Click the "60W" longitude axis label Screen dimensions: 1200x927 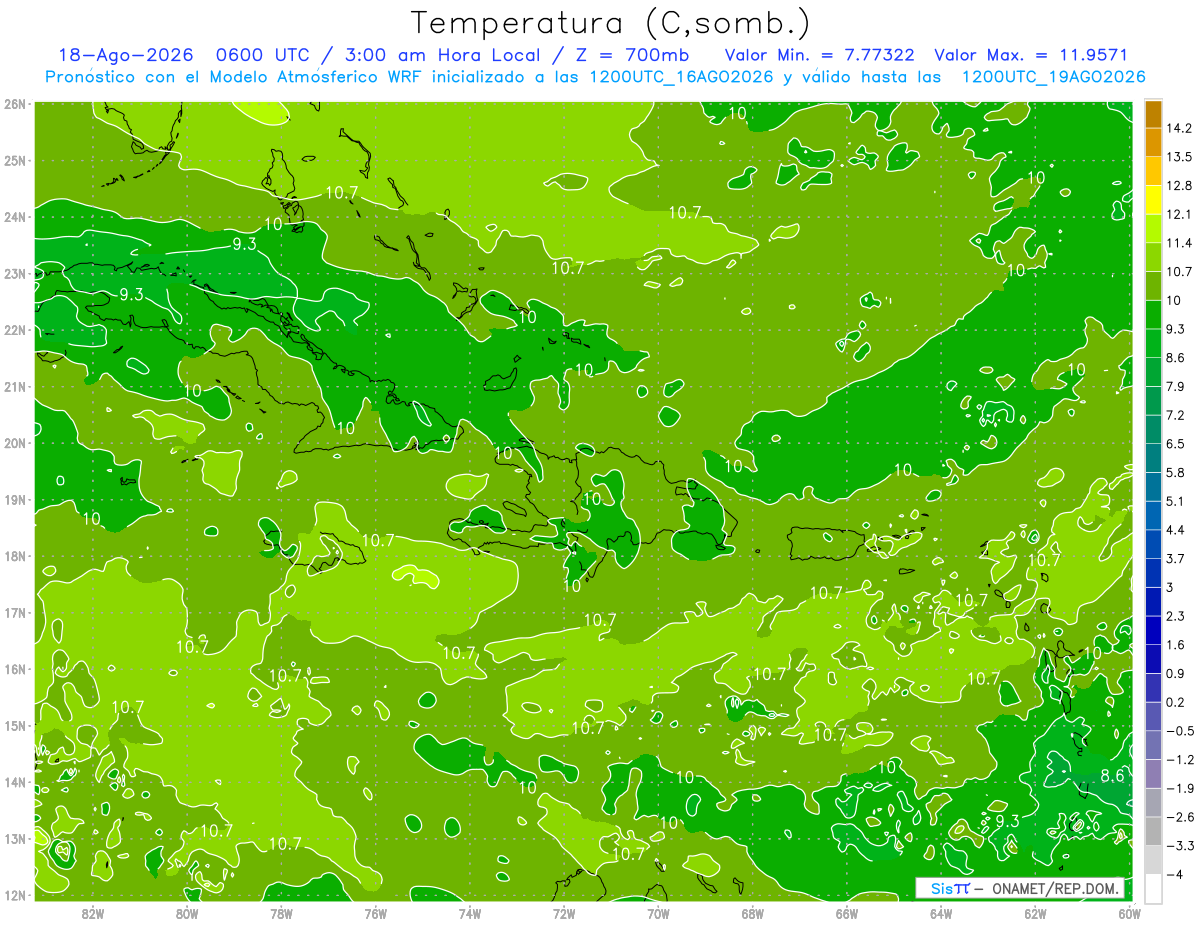[1129, 913]
